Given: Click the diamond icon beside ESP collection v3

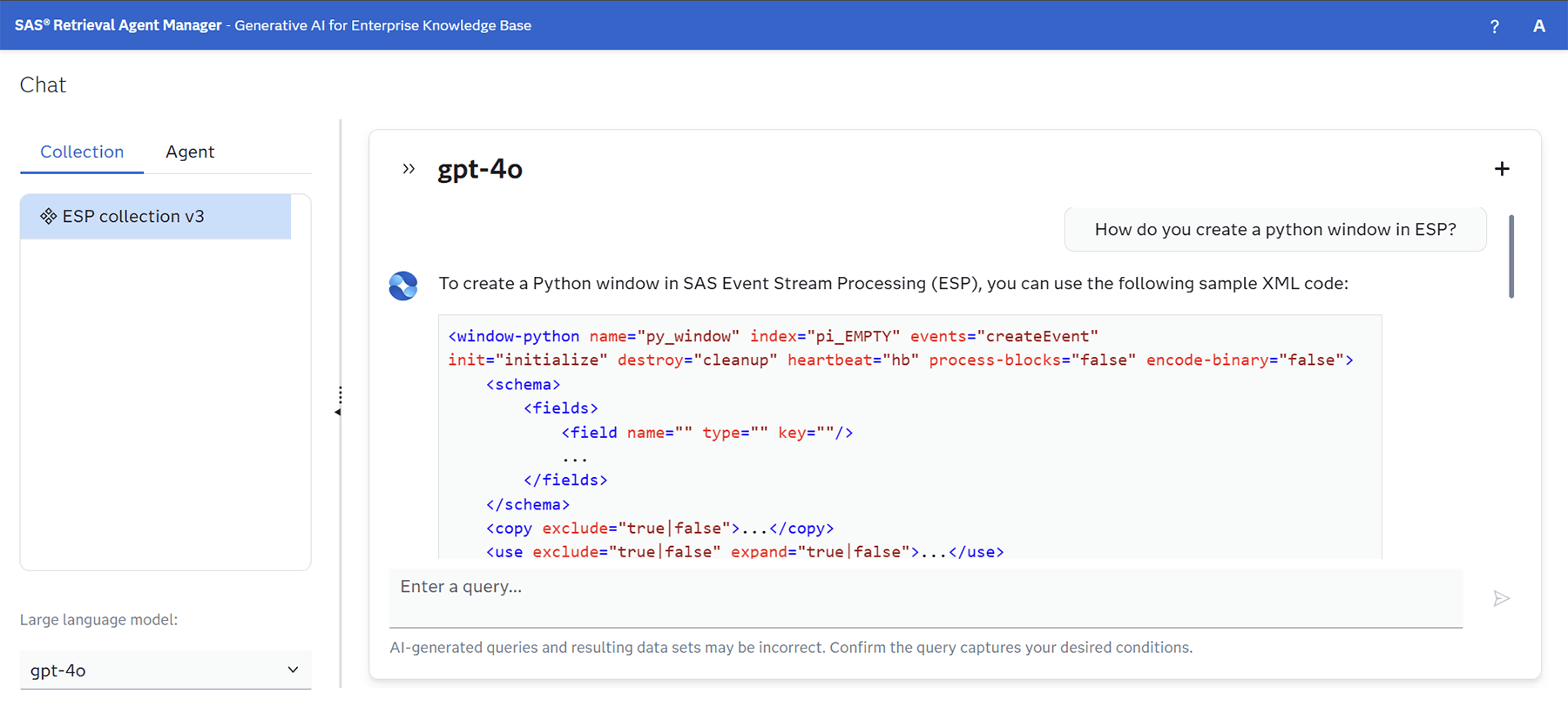Looking at the screenshot, I should click(x=49, y=217).
